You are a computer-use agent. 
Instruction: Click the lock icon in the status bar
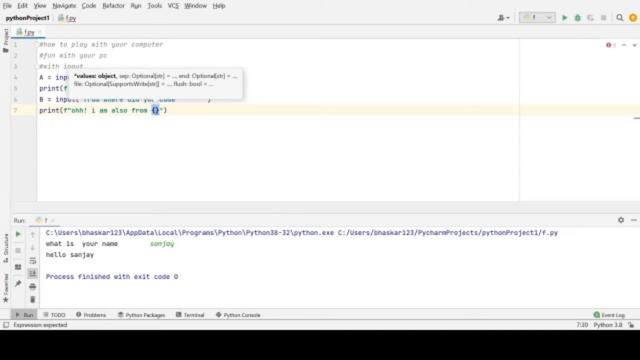tap(631, 325)
